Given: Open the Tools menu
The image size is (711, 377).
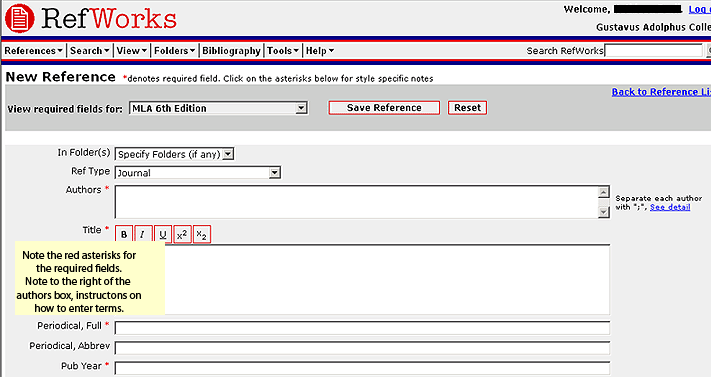Looking at the screenshot, I should pyautogui.click(x=282, y=50).
